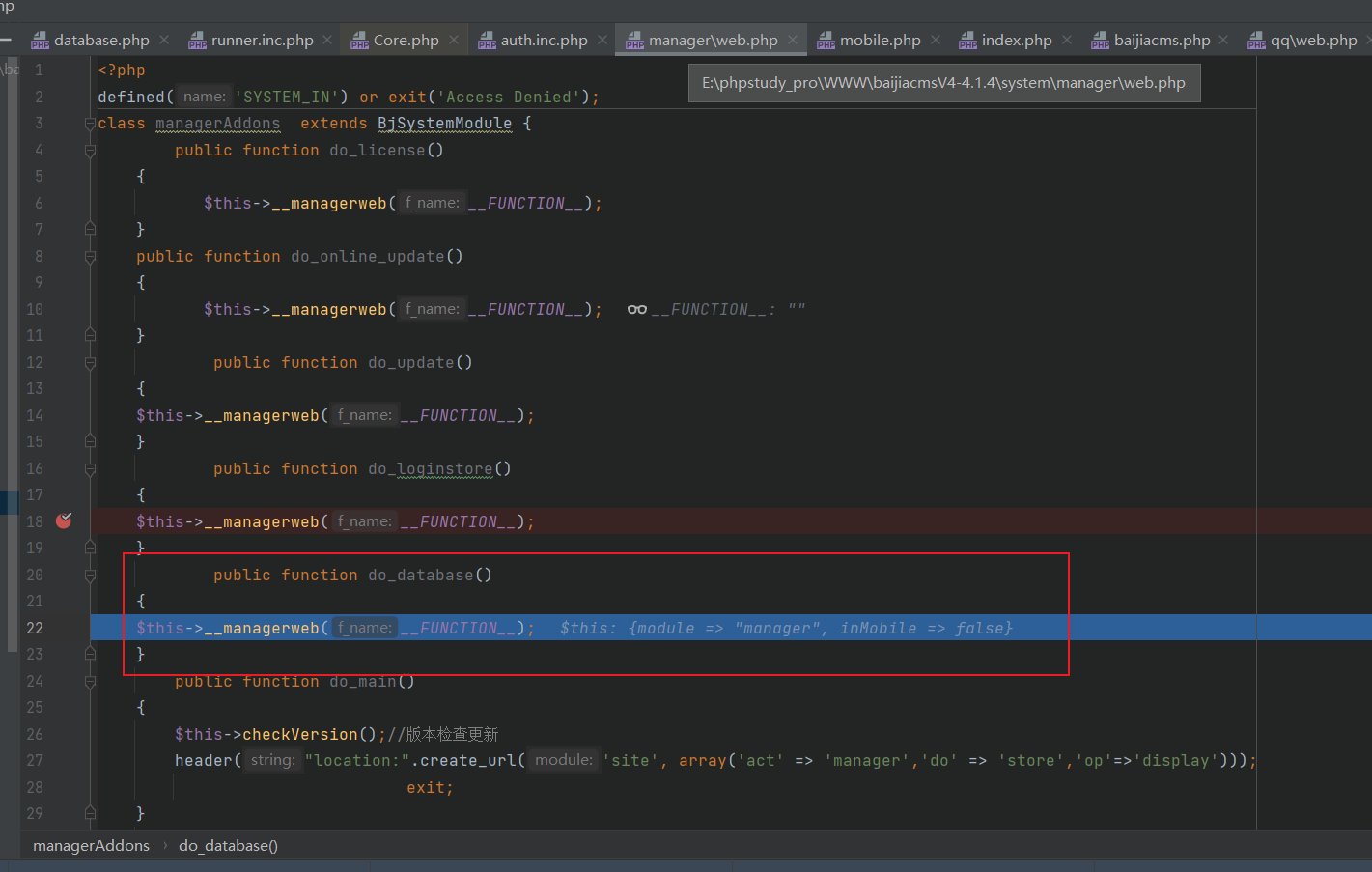Remove the breakpoint on line 18

(x=64, y=520)
